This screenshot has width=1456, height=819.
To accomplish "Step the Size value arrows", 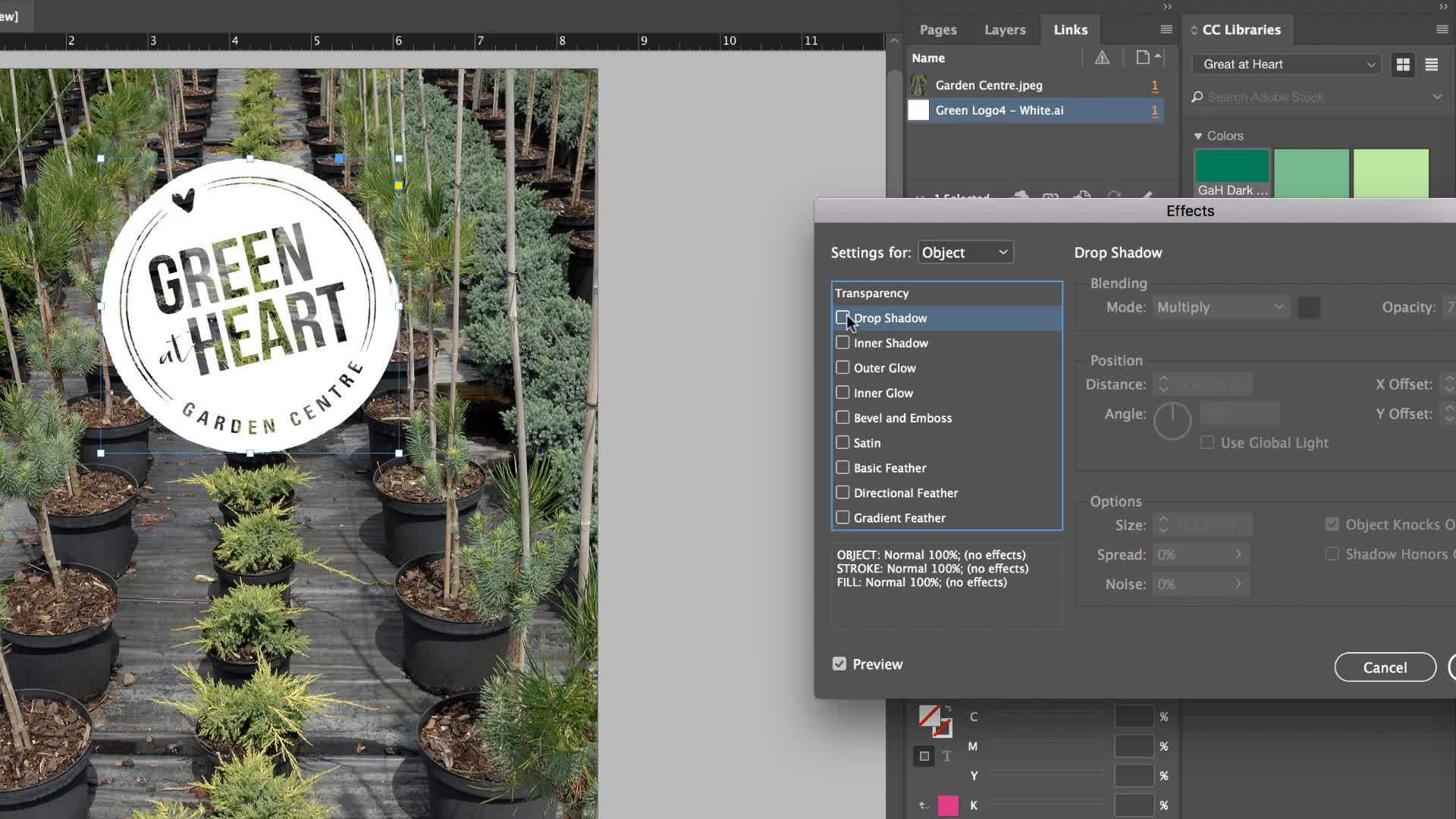I will coord(1163,525).
